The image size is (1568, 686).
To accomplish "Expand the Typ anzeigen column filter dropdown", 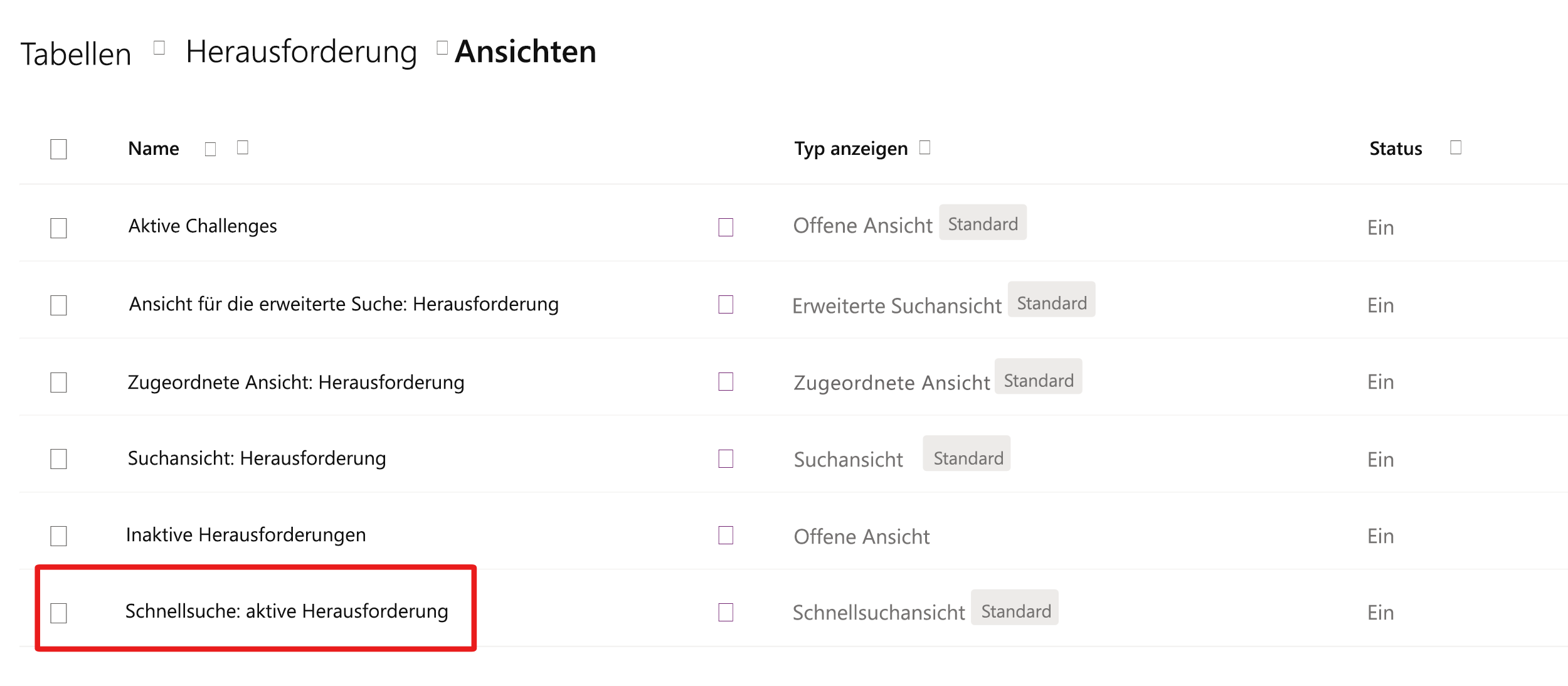I will coord(924,147).
